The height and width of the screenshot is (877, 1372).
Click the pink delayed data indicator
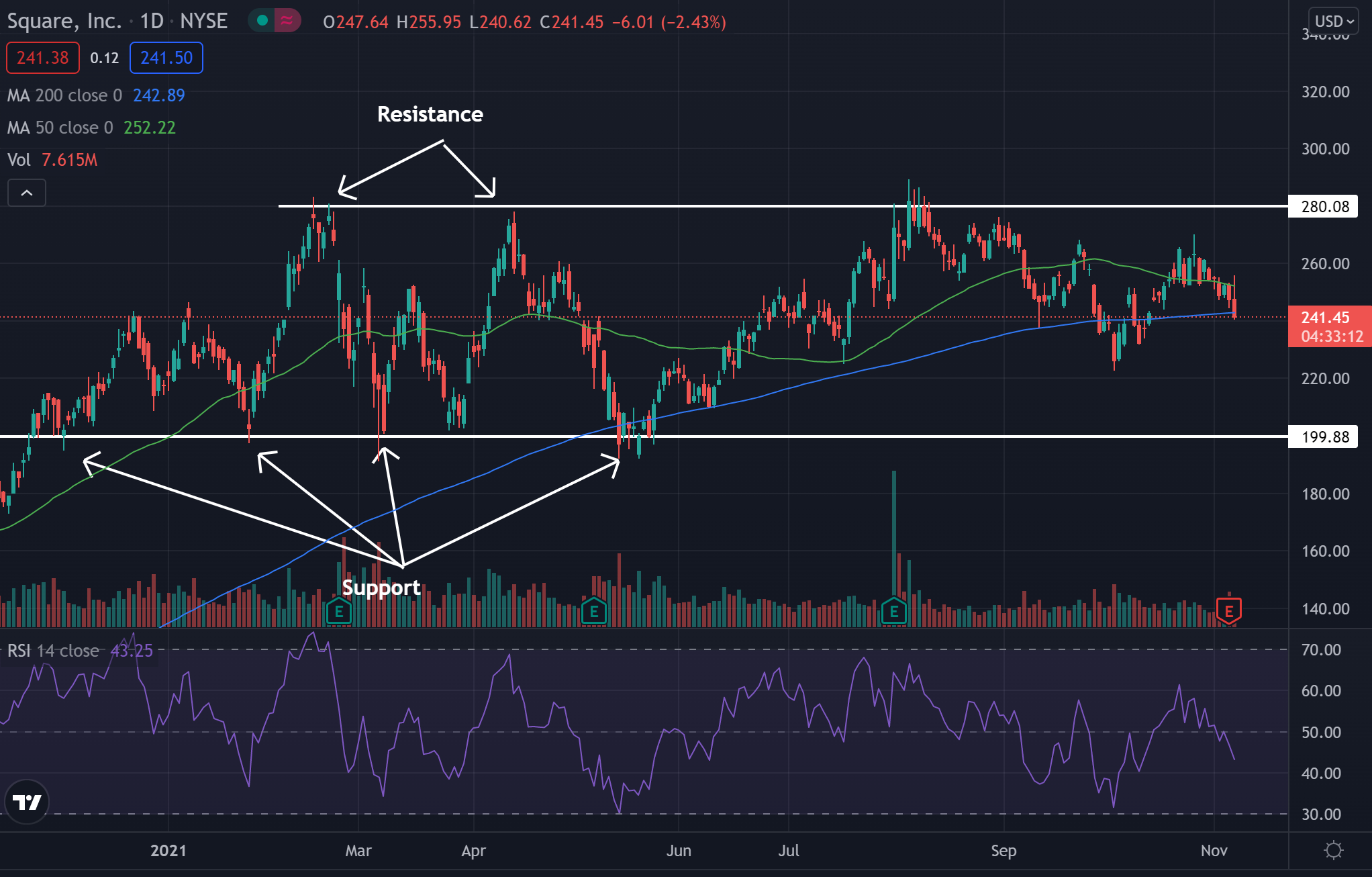[287, 21]
